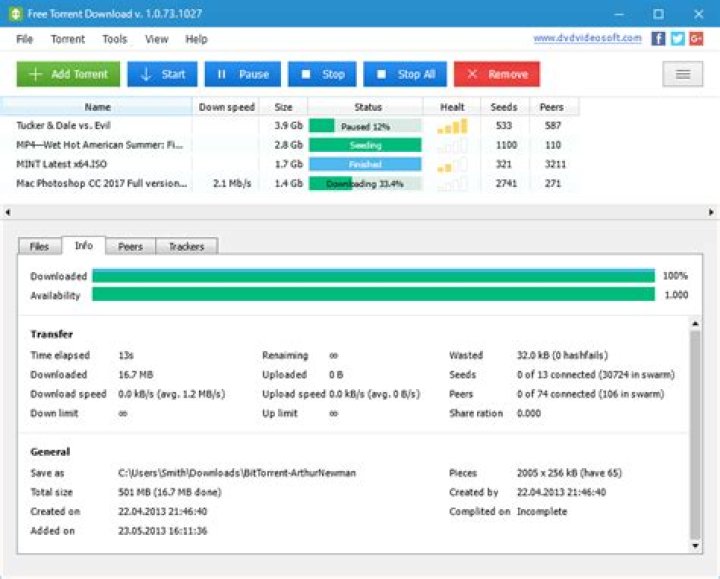The height and width of the screenshot is (579, 720).
Task: Select MINT Latest x64.ISO torrent
Action: click(x=289, y=164)
